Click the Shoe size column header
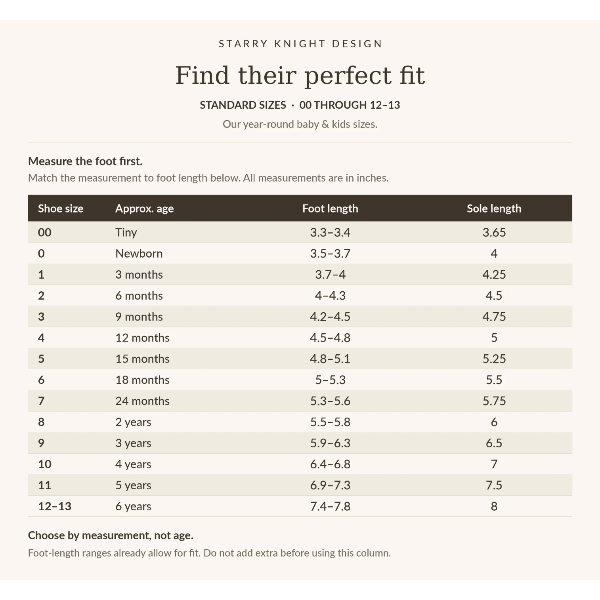Image resolution: width=600 pixels, height=600 pixels. pos(60,209)
